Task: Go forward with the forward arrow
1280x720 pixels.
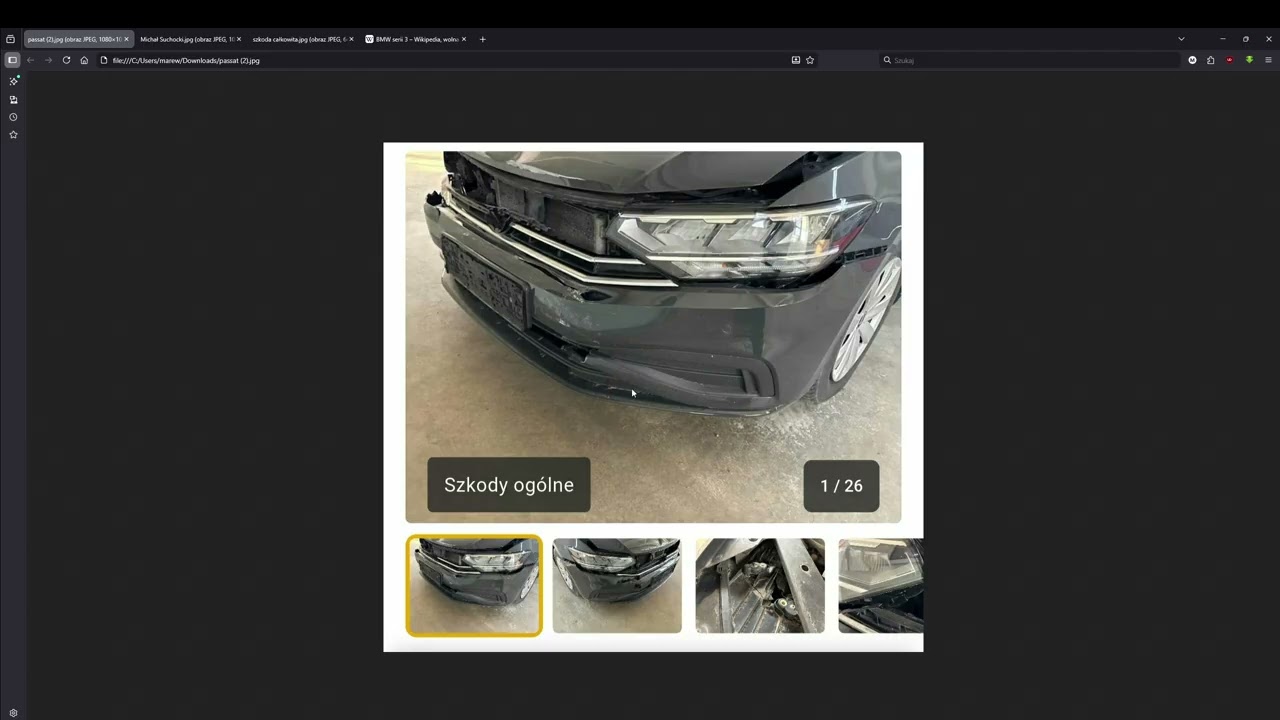Action: point(48,60)
